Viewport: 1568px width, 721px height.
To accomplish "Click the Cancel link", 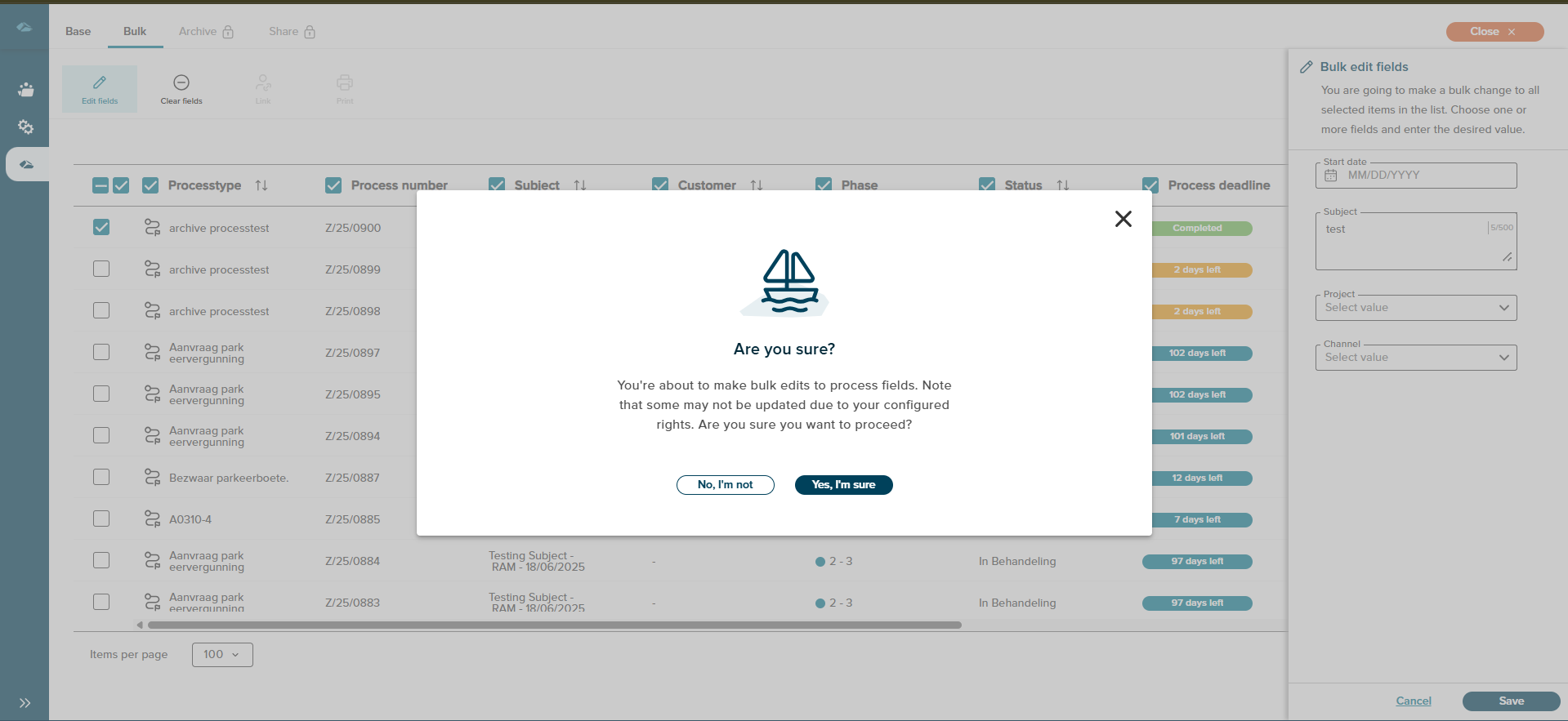I will click(x=1414, y=701).
